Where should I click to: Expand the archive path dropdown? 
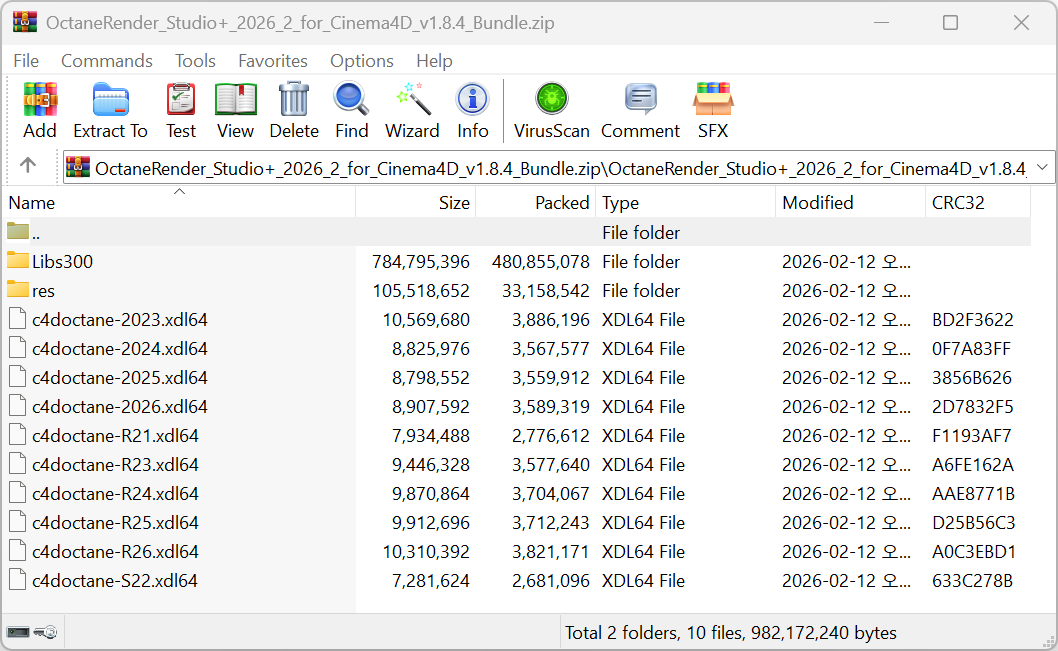point(1043,167)
